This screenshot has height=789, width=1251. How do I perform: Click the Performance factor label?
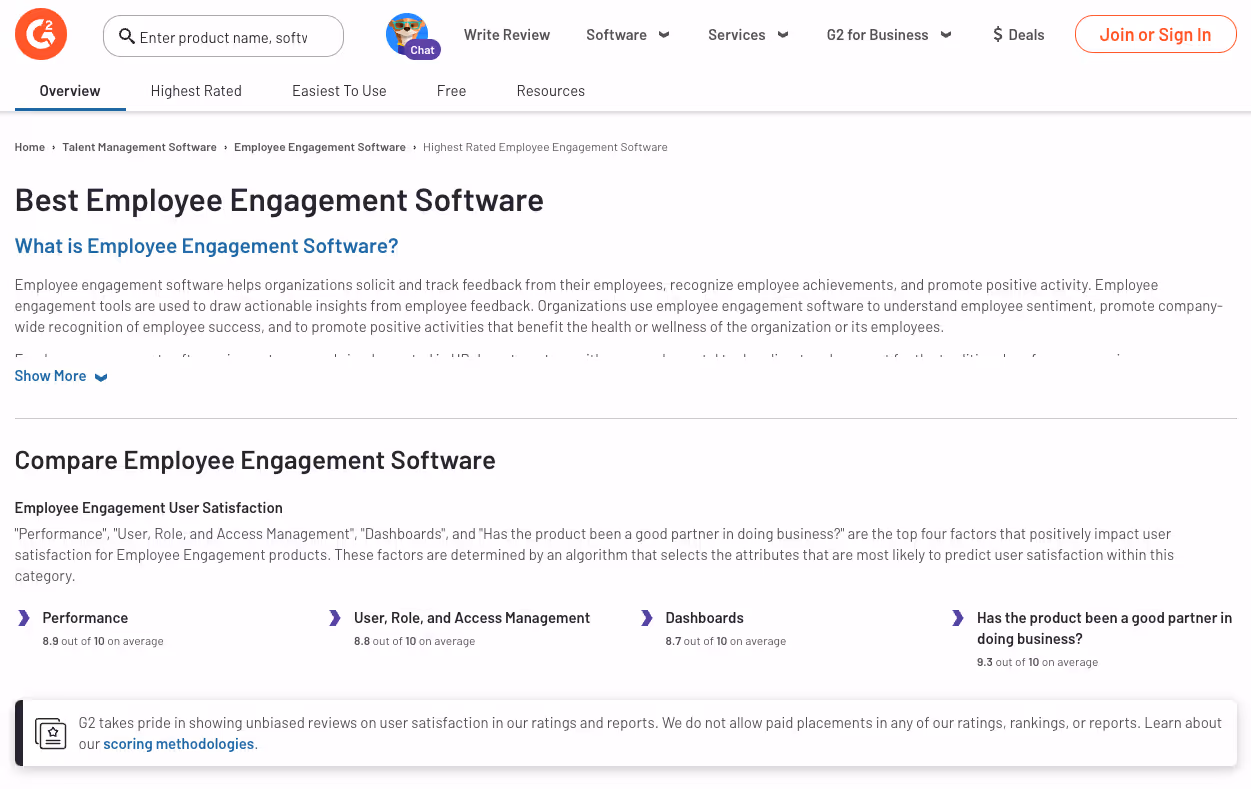click(85, 618)
